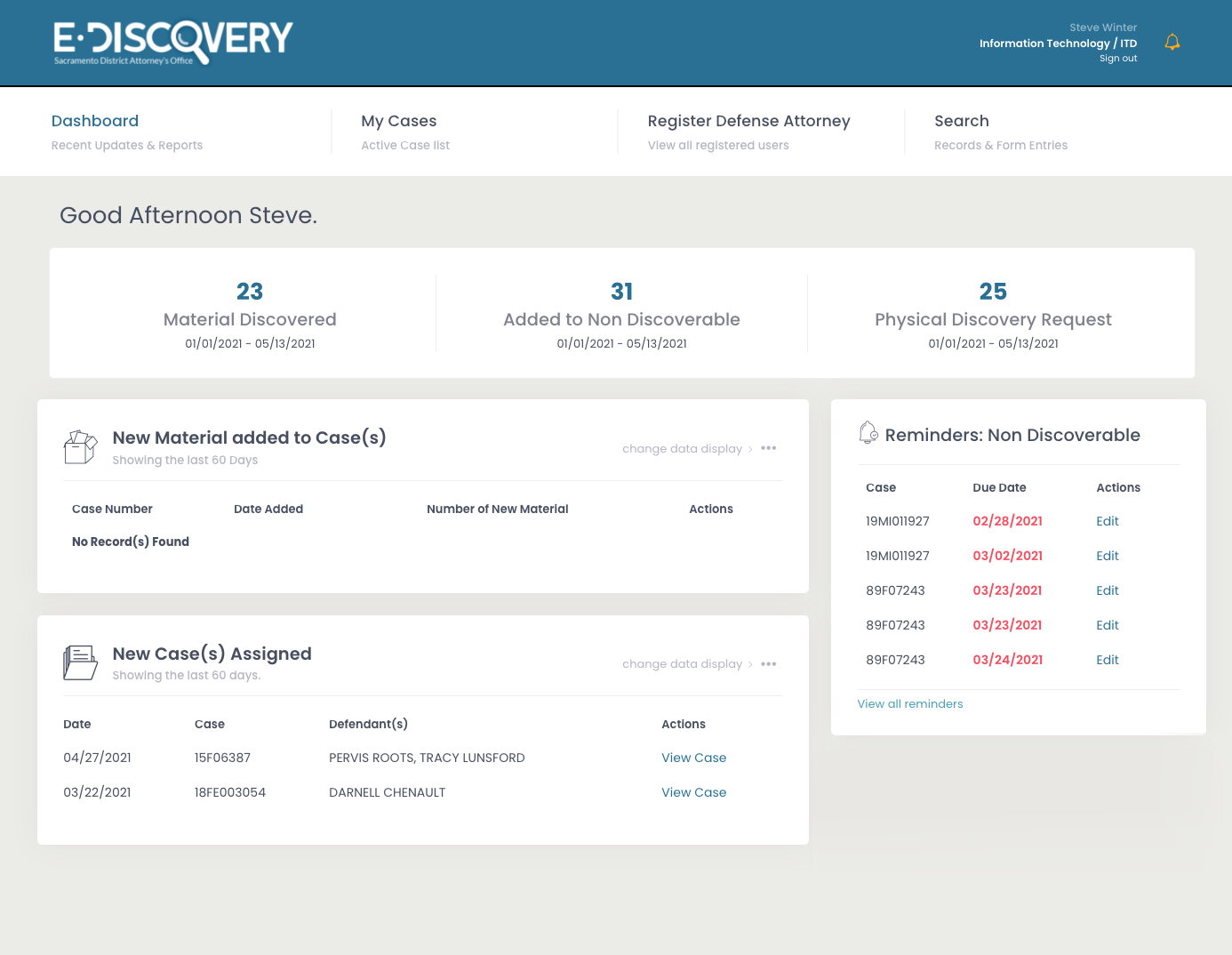Open the Register Defense Attorney tab
Image resolution: width=1232 pixels, height=955 pixels.
(749, 121)
